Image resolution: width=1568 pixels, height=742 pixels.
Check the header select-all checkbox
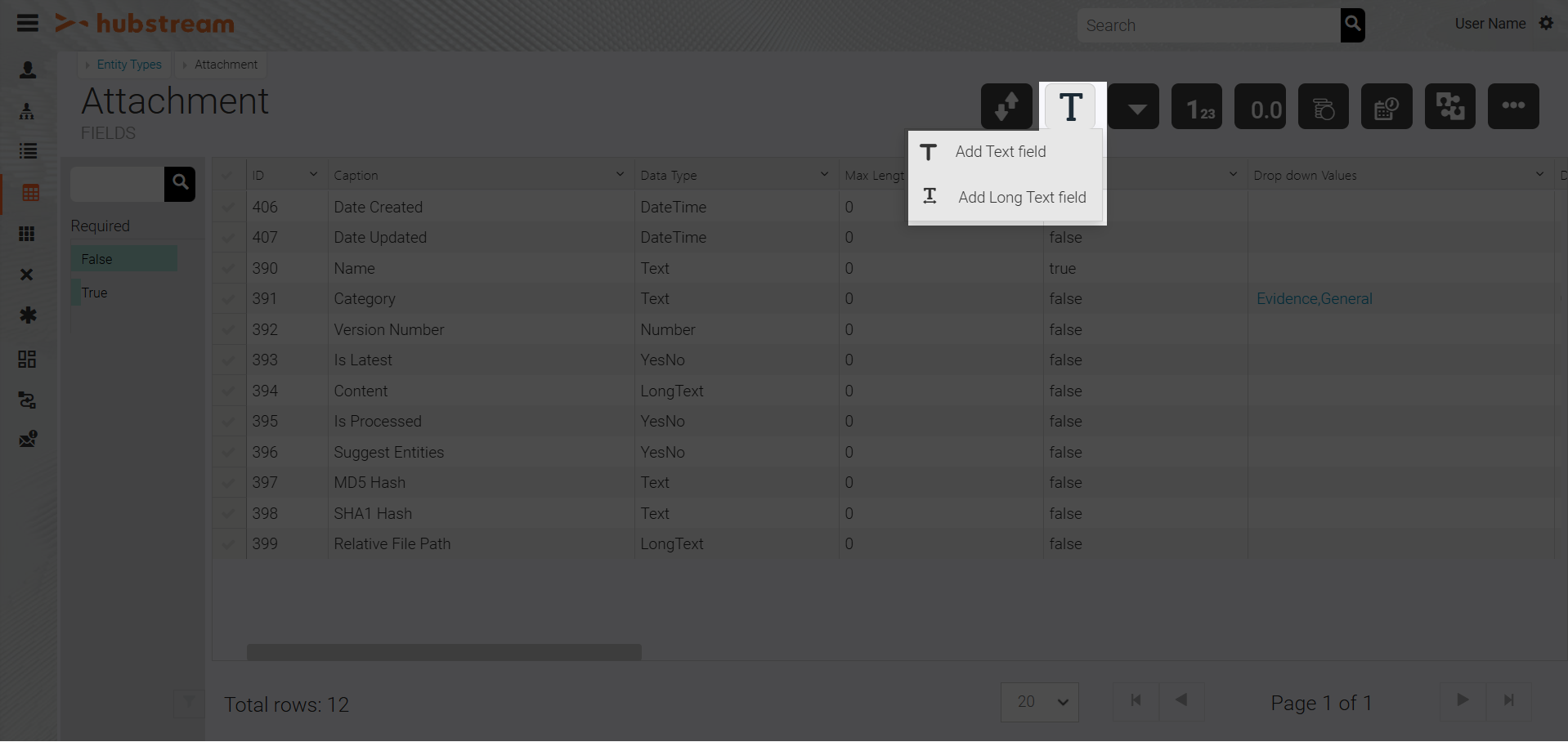coord(229,175)
